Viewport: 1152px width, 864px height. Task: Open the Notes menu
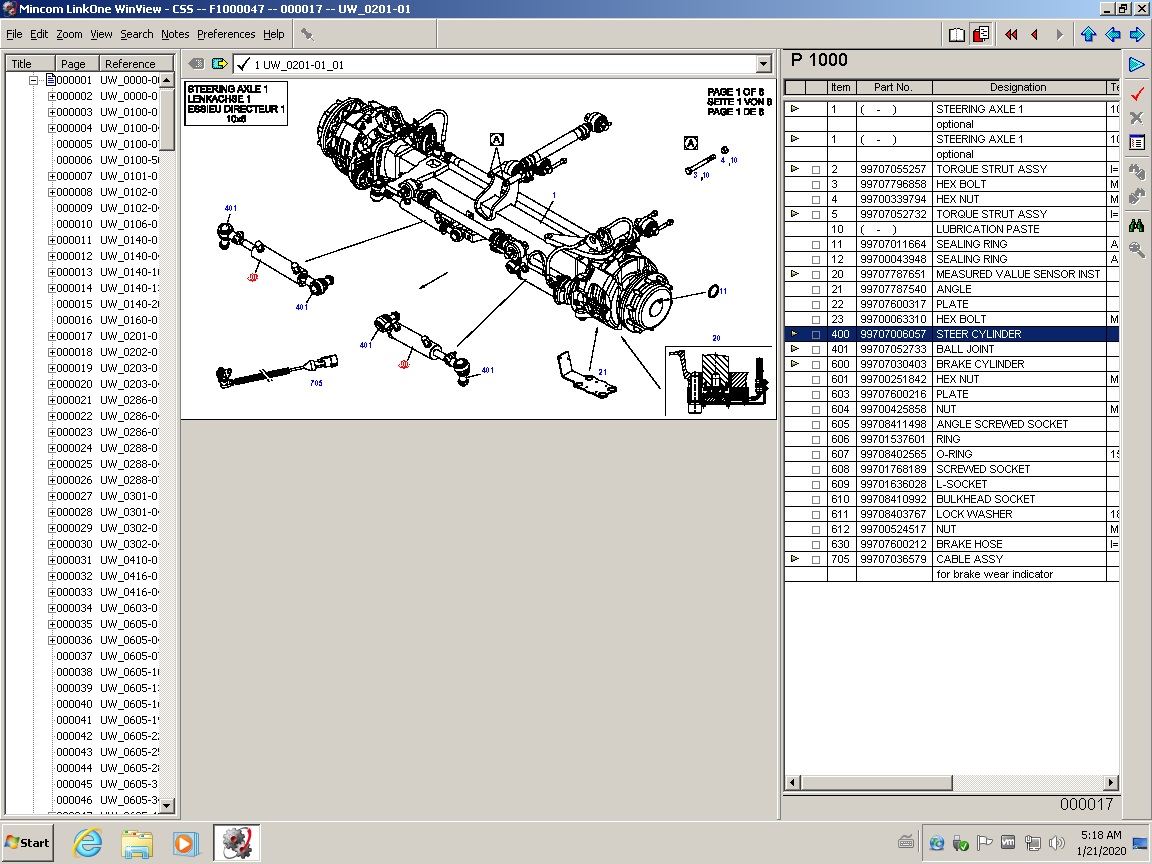175,34
